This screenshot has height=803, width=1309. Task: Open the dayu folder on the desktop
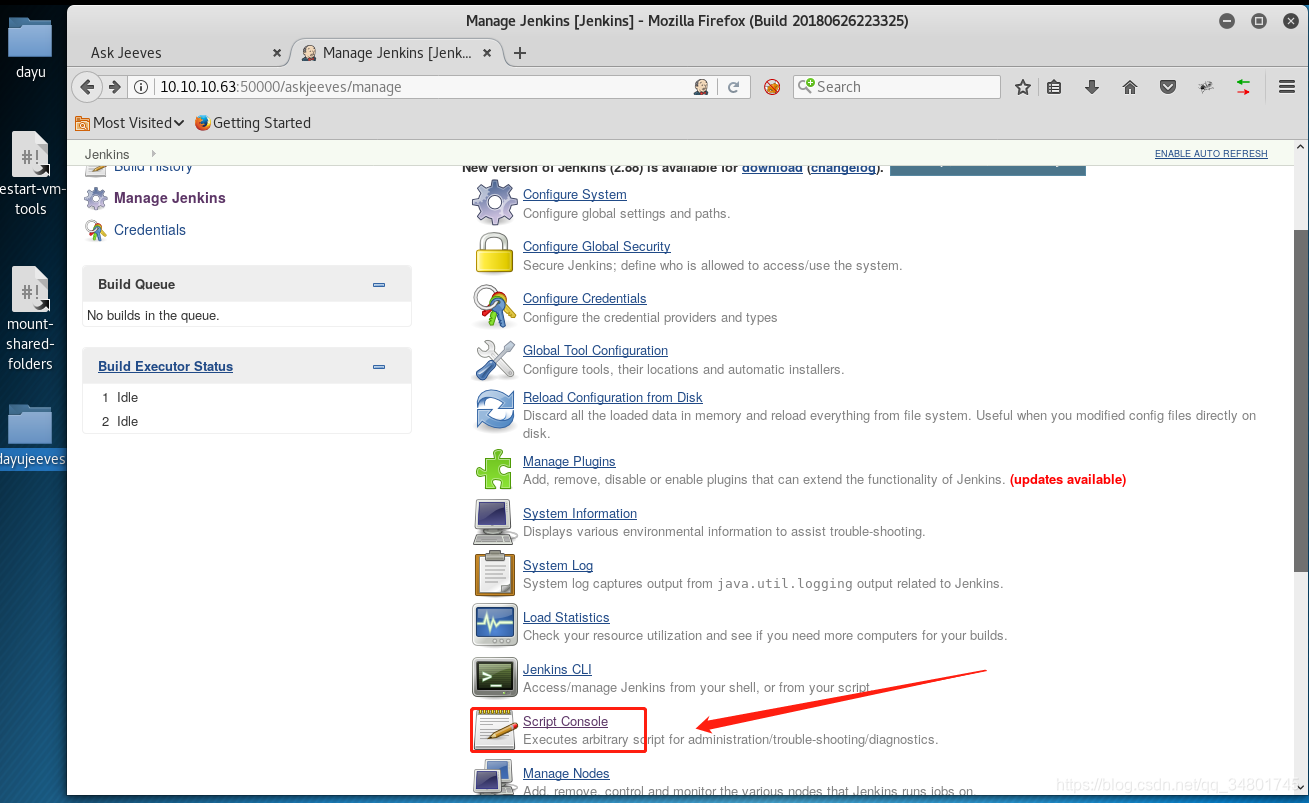30,48
